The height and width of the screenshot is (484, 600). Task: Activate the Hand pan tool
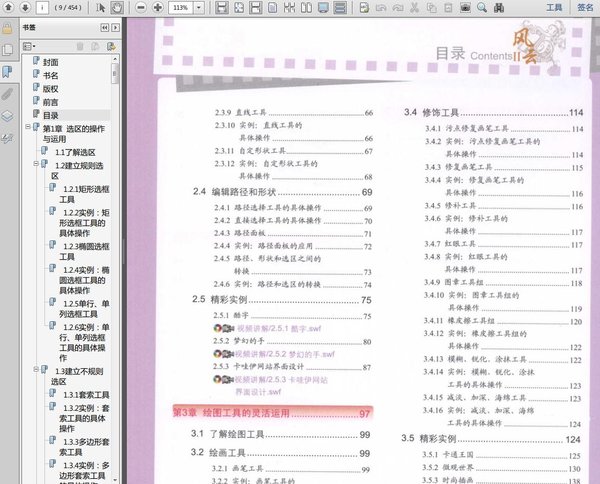click(117, 7)
